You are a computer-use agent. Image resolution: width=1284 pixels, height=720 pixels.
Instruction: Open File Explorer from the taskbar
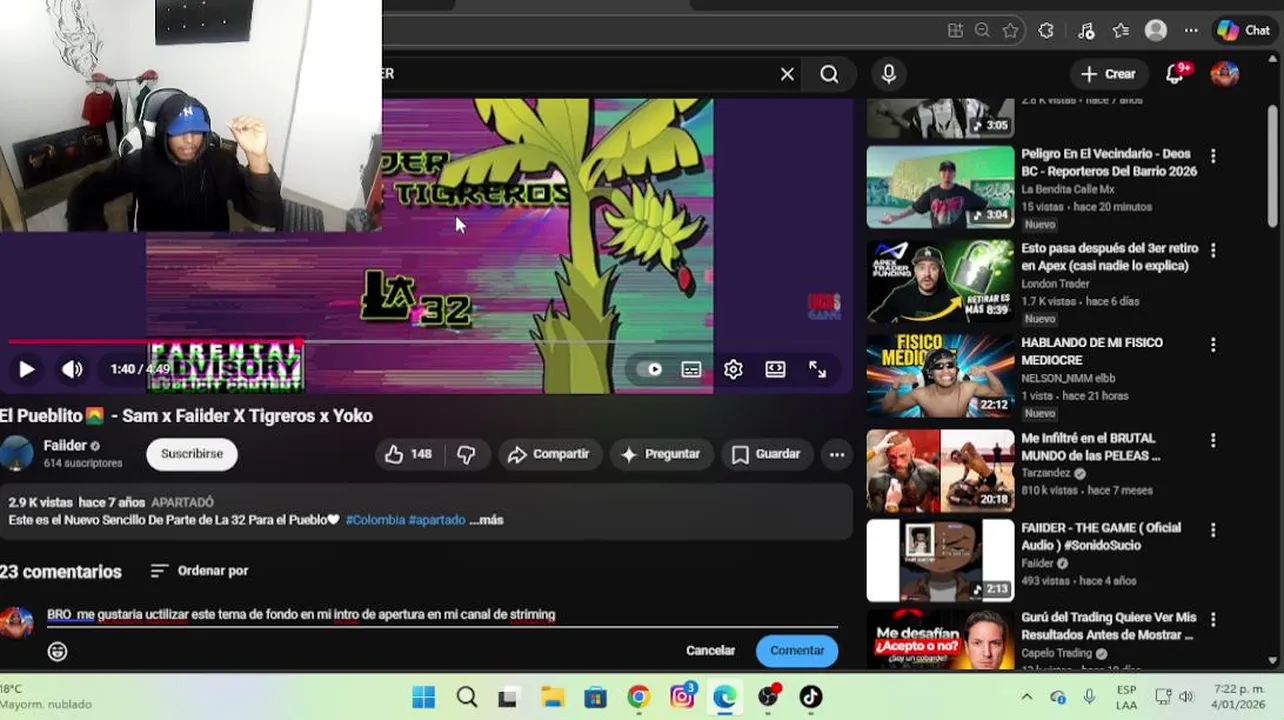click(x=553, y=697)
